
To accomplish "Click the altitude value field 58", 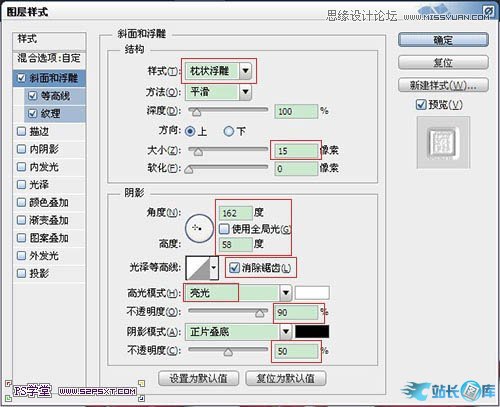I will (x=235, y=244).
